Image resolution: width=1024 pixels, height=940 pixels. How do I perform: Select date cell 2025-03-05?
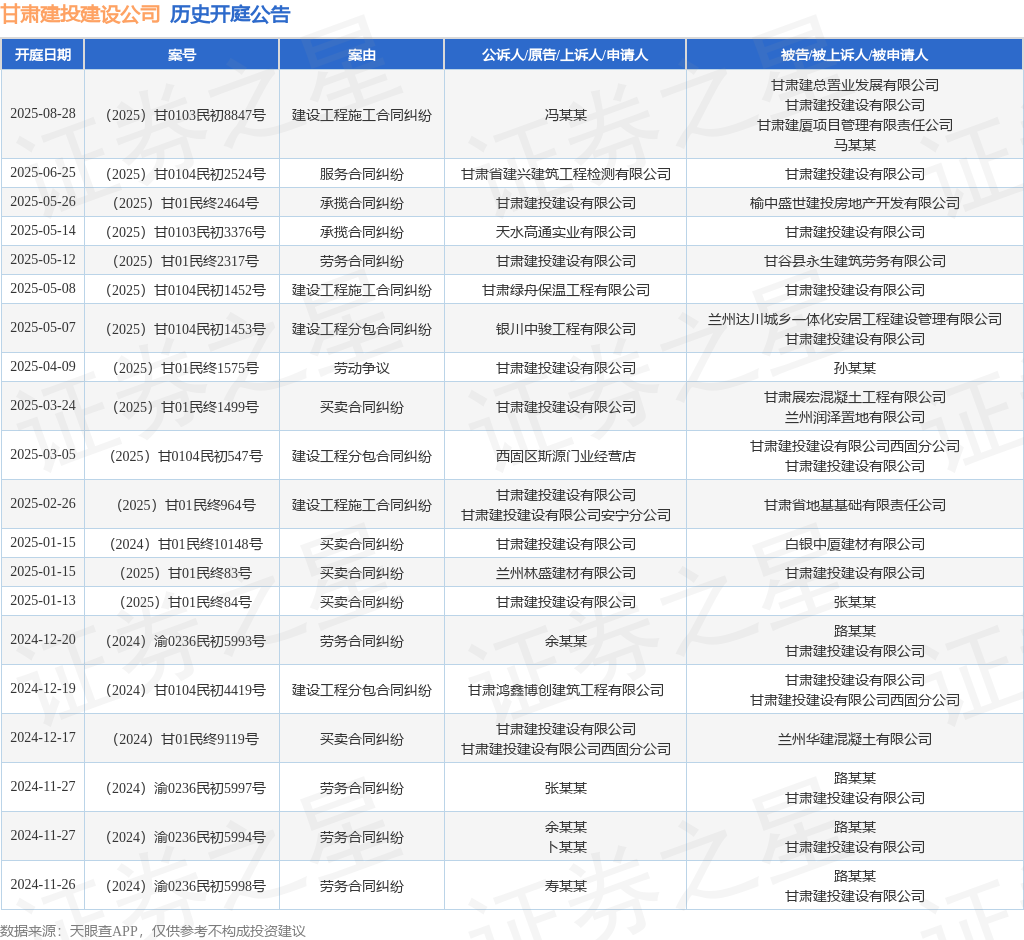[43, 455]
